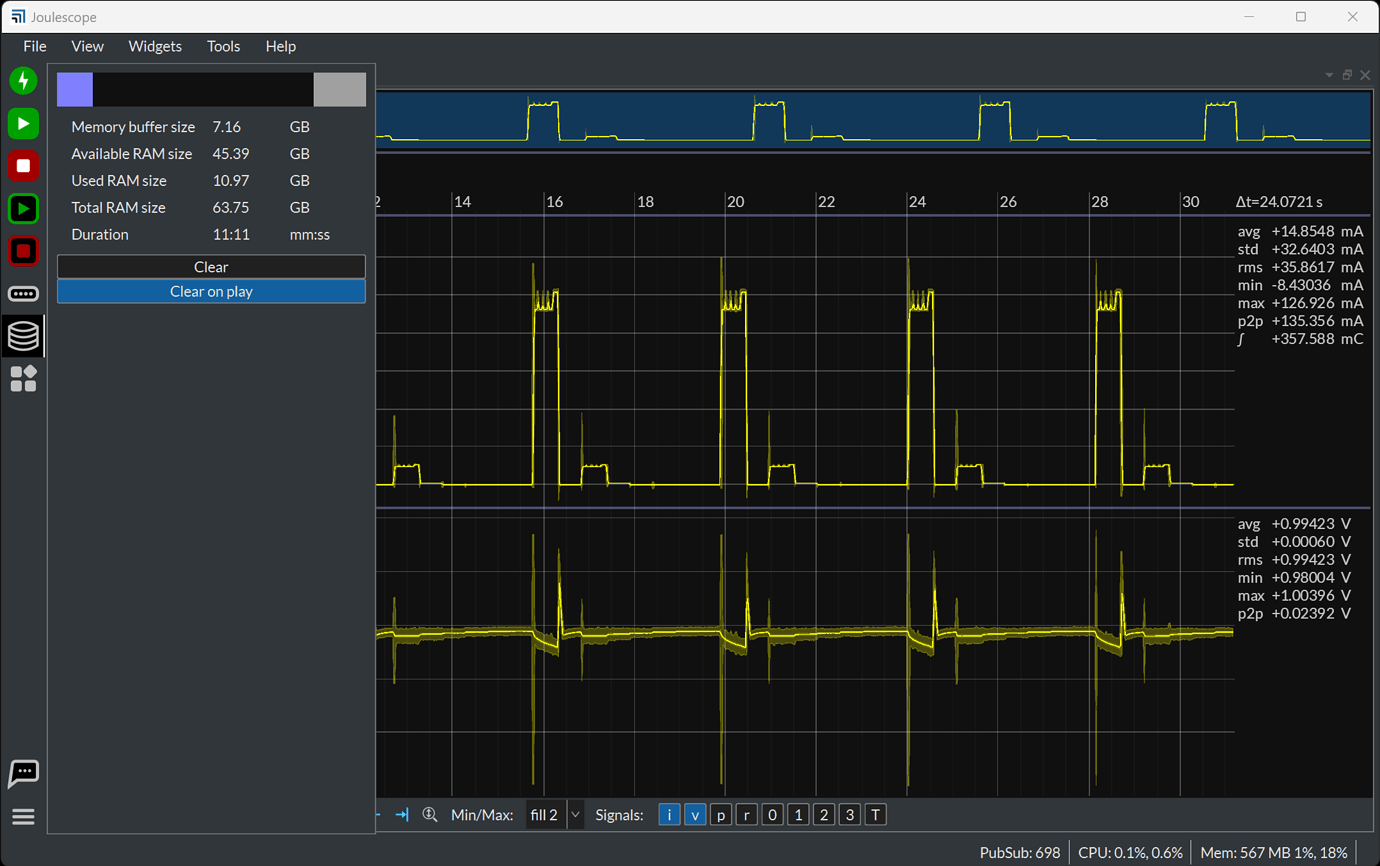The height and width of the screenshot is (866, 1380).
Task: Open the Widgets menu
Action: 155,46
